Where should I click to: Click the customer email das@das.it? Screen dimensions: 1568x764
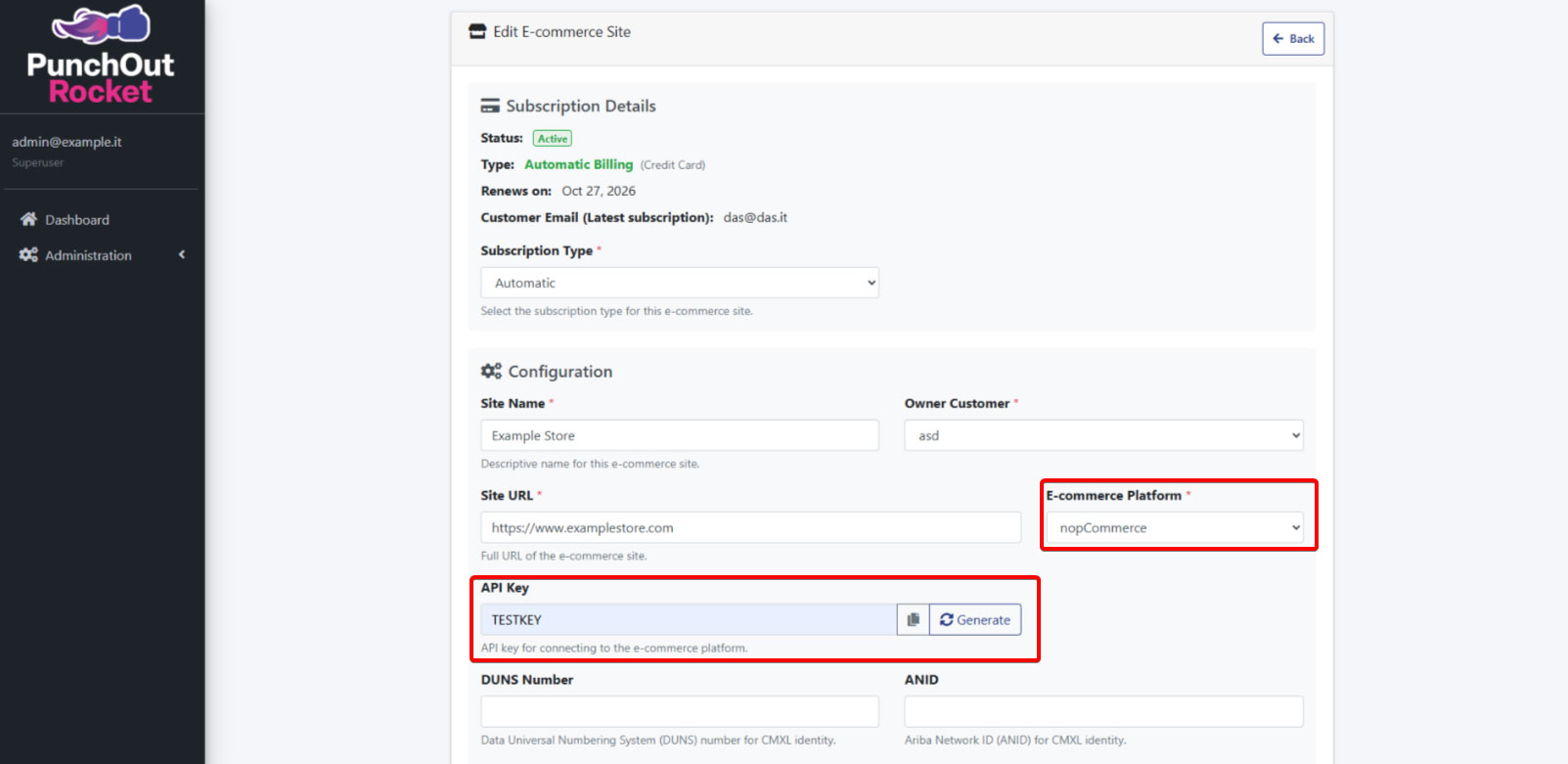click(755, 217)
